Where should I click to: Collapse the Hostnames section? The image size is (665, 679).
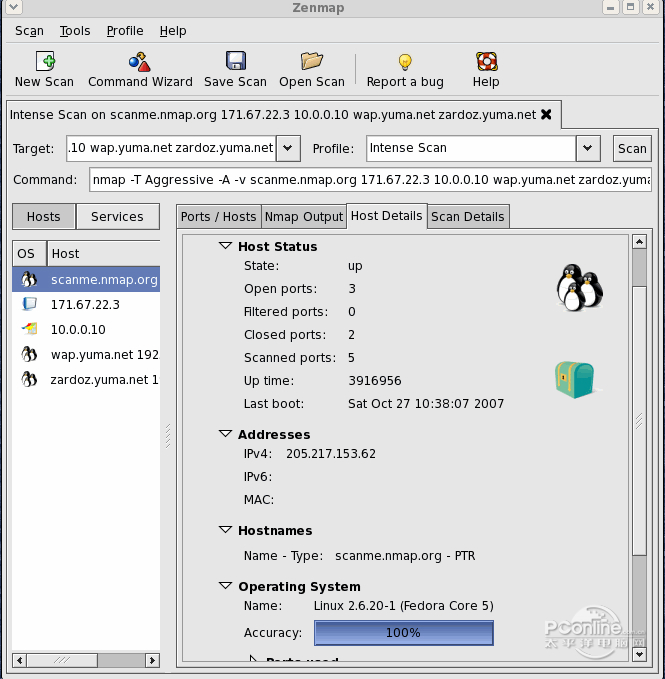point(225,530)
